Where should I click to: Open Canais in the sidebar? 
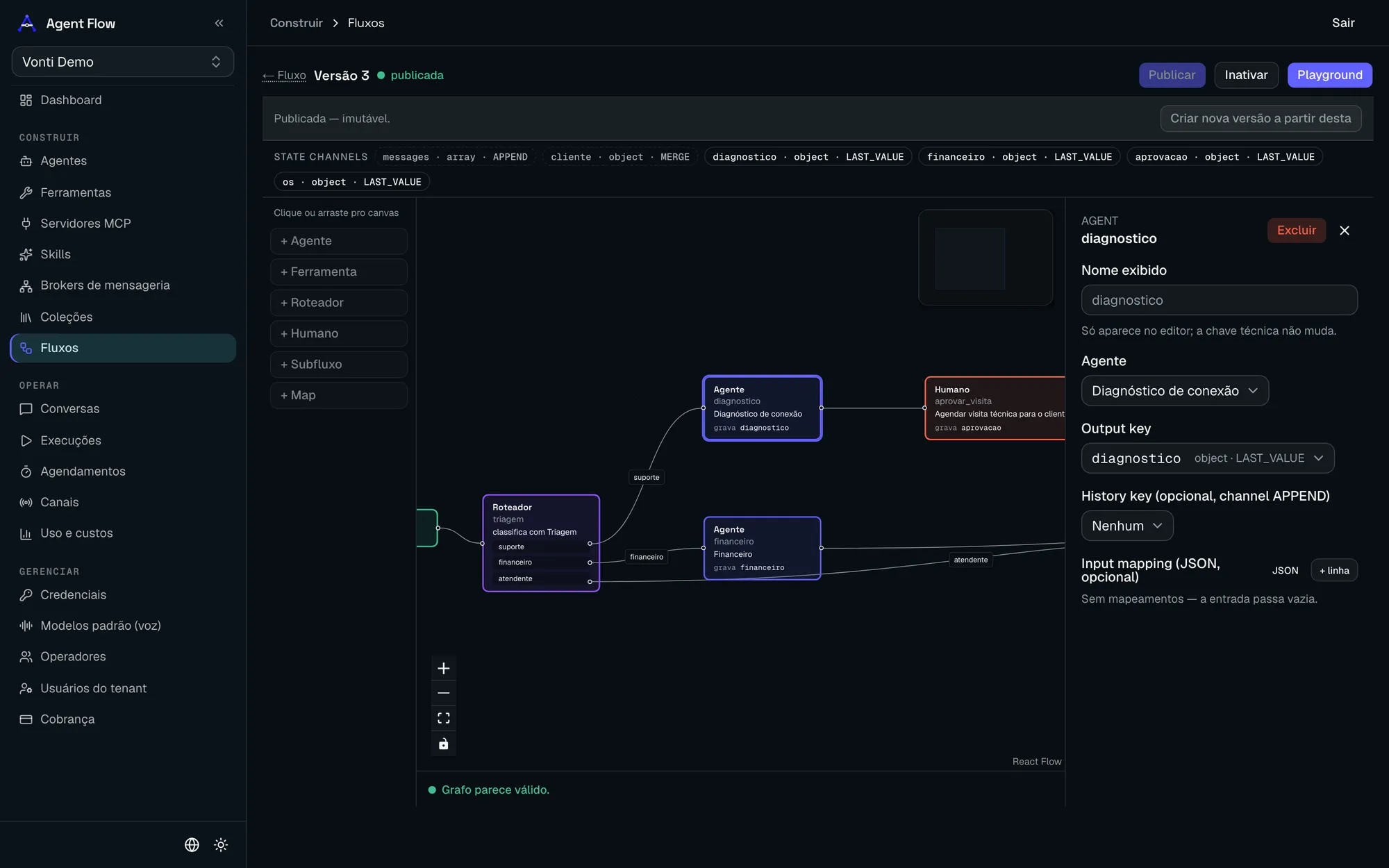click(x=123, y=502)
